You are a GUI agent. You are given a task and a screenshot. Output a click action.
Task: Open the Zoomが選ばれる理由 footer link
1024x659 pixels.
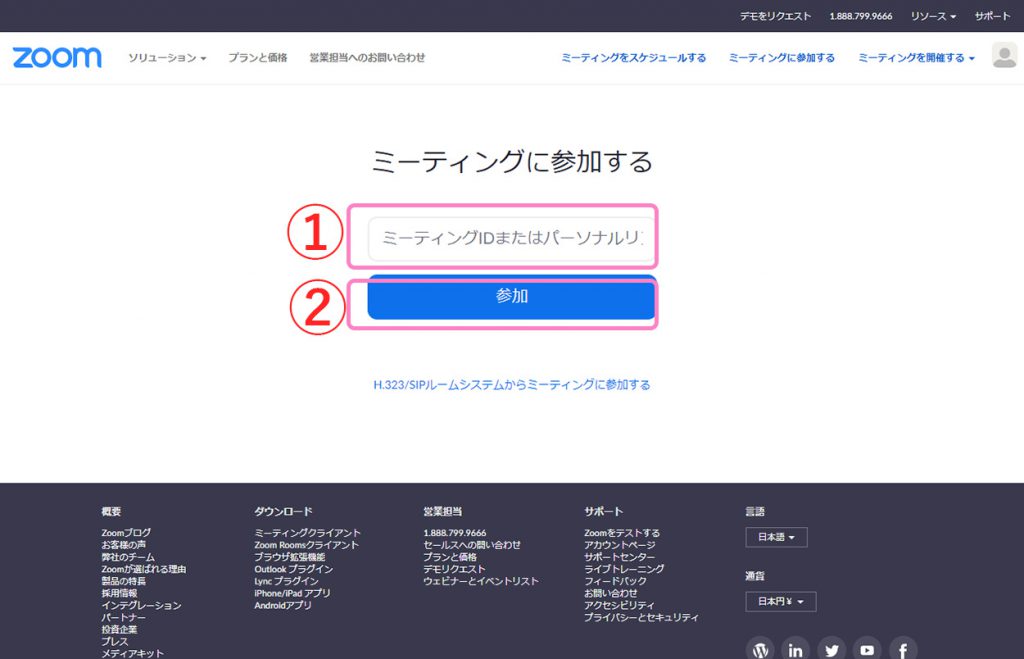tap(144, 569)
